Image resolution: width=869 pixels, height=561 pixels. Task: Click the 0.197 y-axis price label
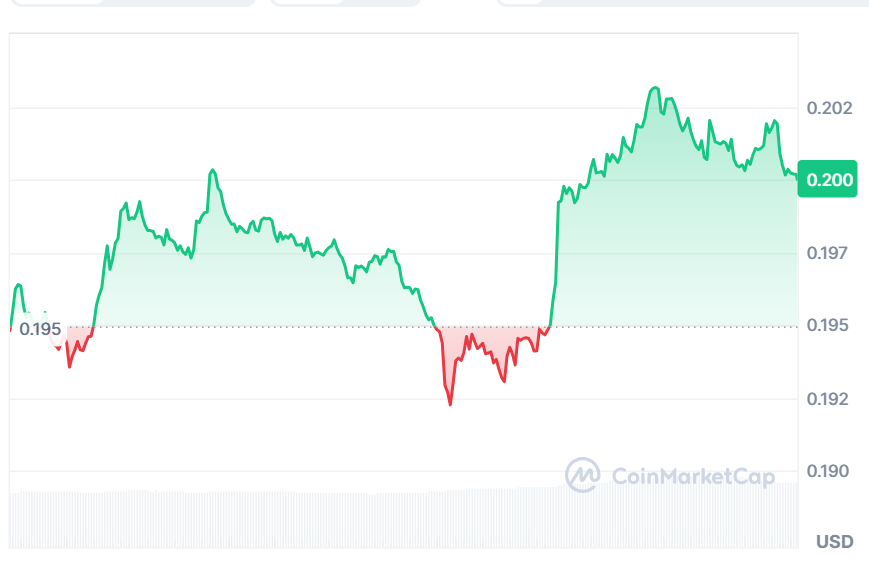click(x=829, y=253)
